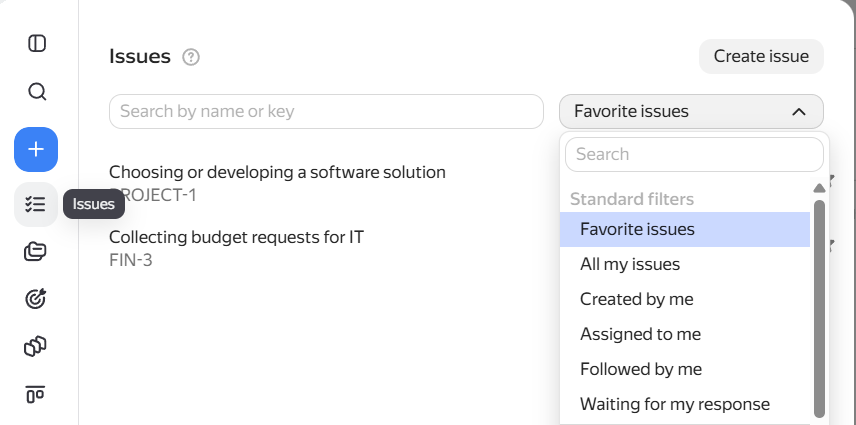Select the Favorite issues filter option
The height and width of the screenshot is (425, 856).
[685, 229]
